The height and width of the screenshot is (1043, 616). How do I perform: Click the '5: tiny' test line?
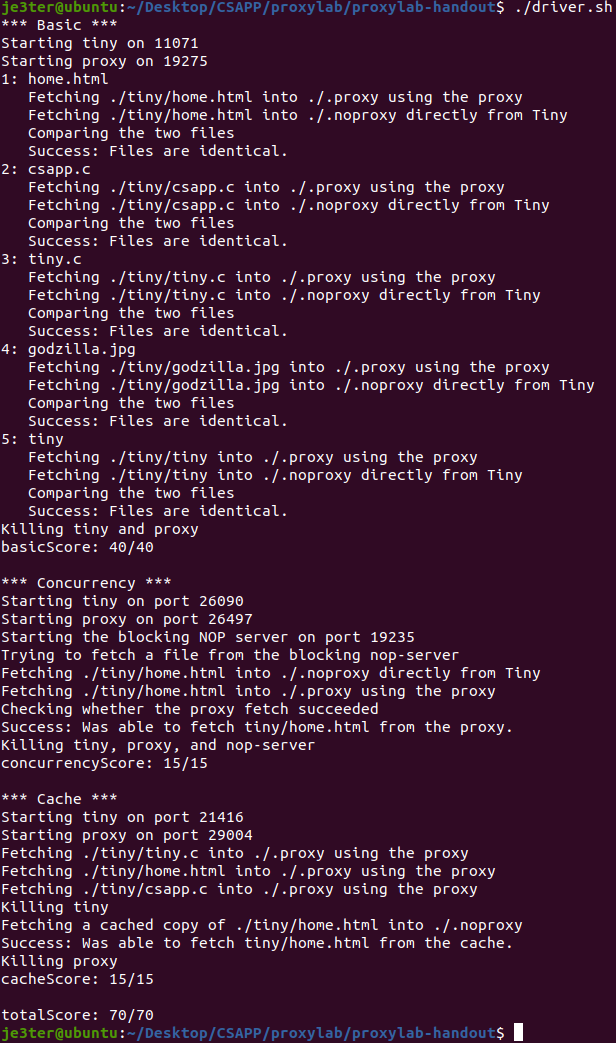pyautogui.click(x=32, y=439)
